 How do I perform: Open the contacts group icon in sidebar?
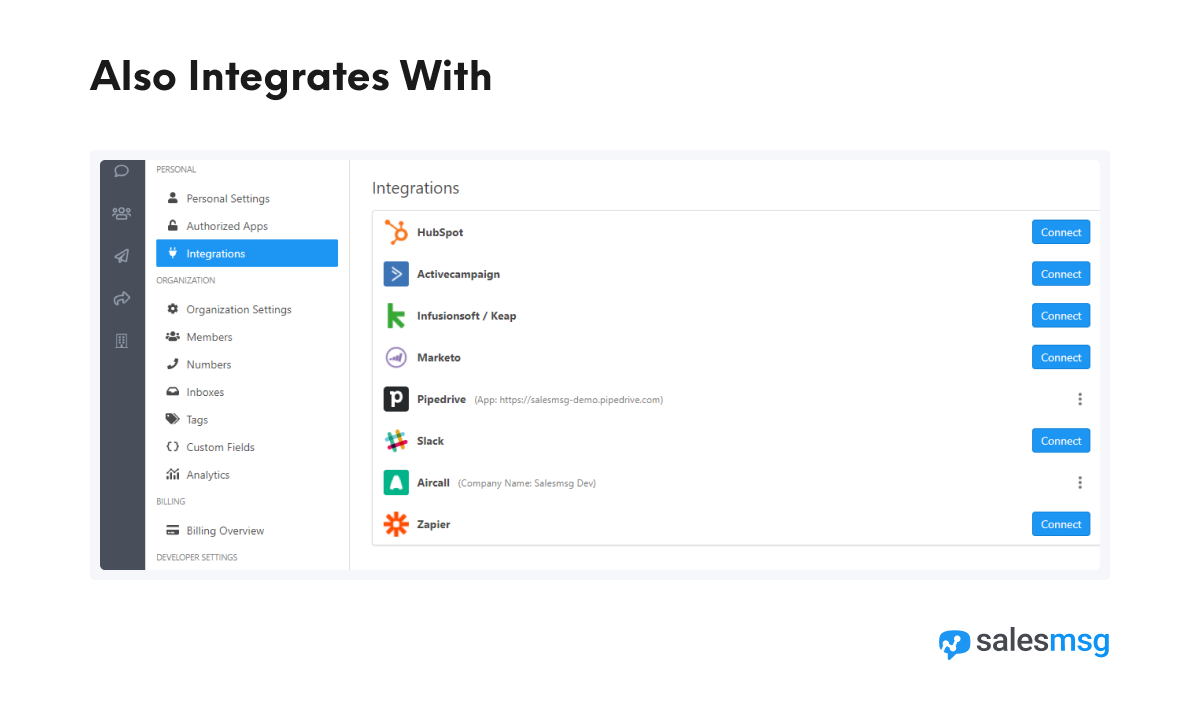122,213
